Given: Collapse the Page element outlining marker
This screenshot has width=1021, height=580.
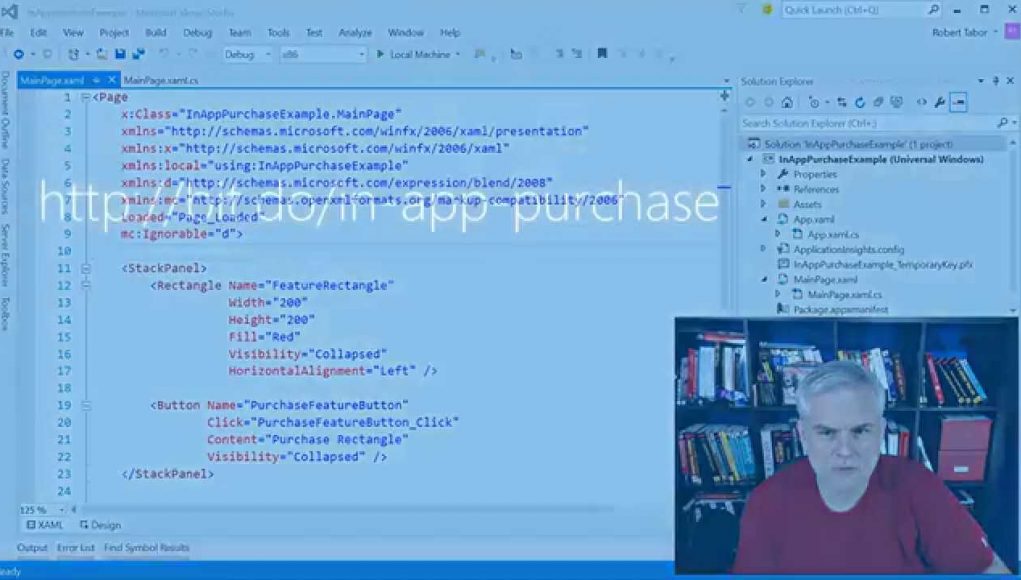Looking at the screenshot, I should tap(85, 98).
